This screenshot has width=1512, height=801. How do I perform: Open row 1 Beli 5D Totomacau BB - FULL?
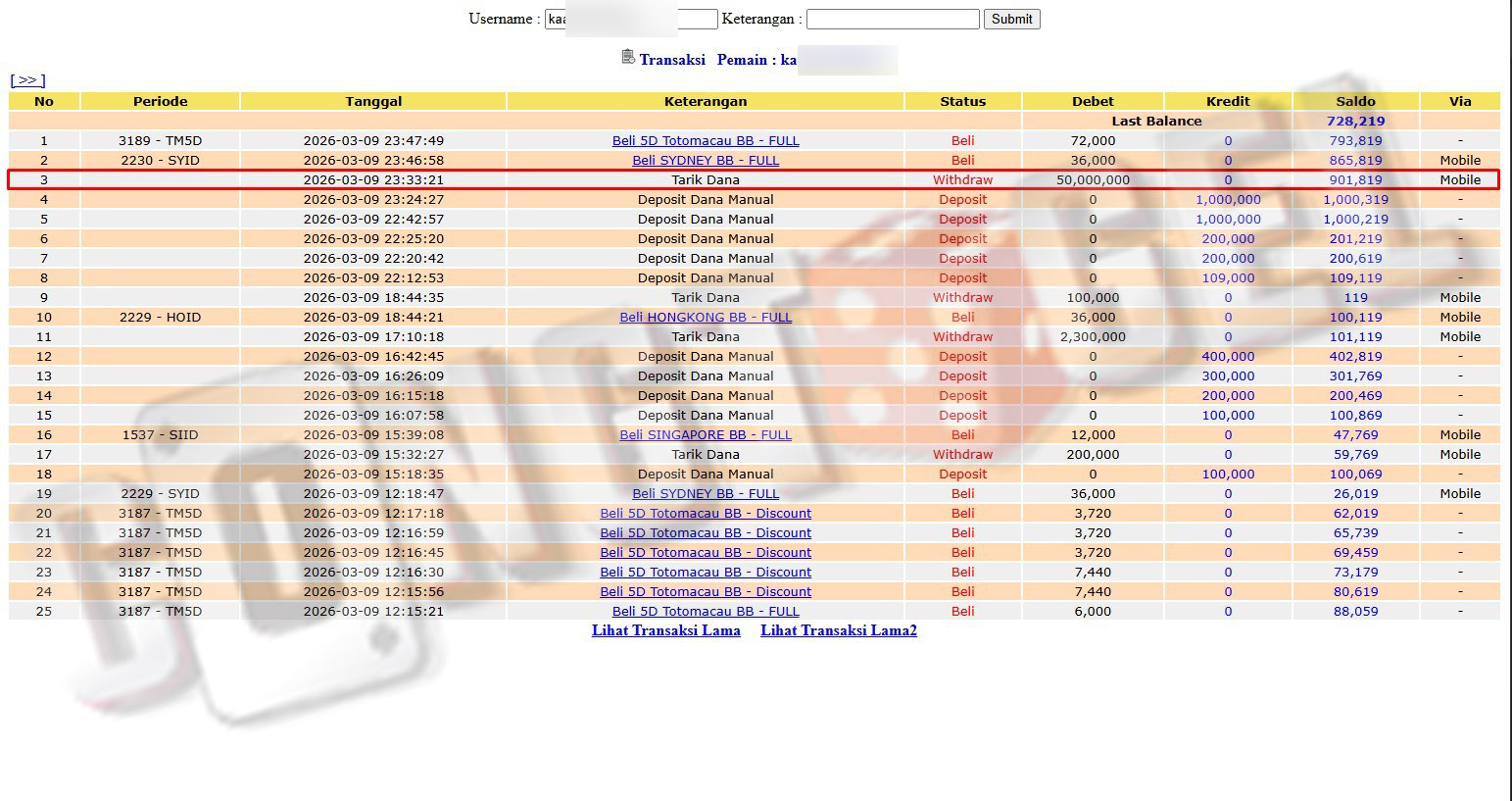[706, 141]
